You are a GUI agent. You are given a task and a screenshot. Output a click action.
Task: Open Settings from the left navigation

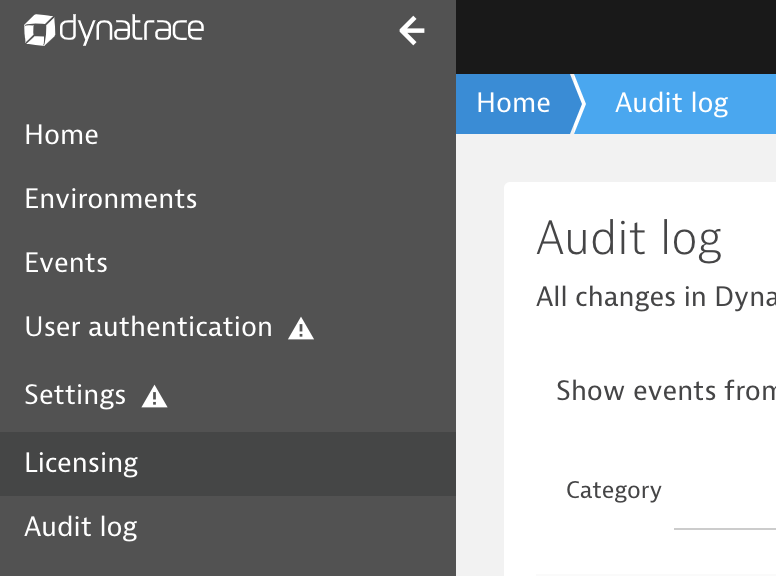pyautogui.click(x=75, y=395)
